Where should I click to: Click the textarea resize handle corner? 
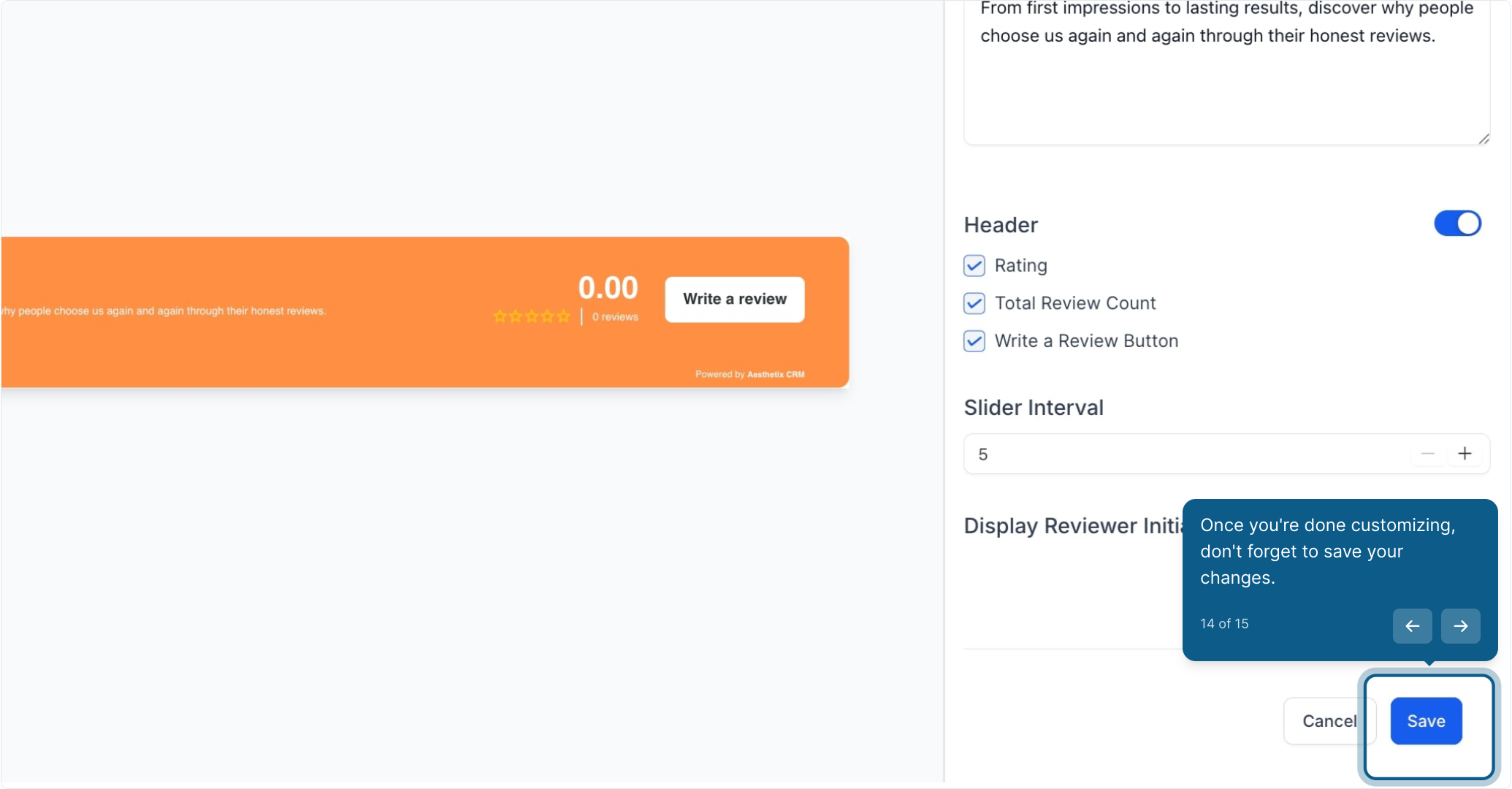coord(1484,139)
